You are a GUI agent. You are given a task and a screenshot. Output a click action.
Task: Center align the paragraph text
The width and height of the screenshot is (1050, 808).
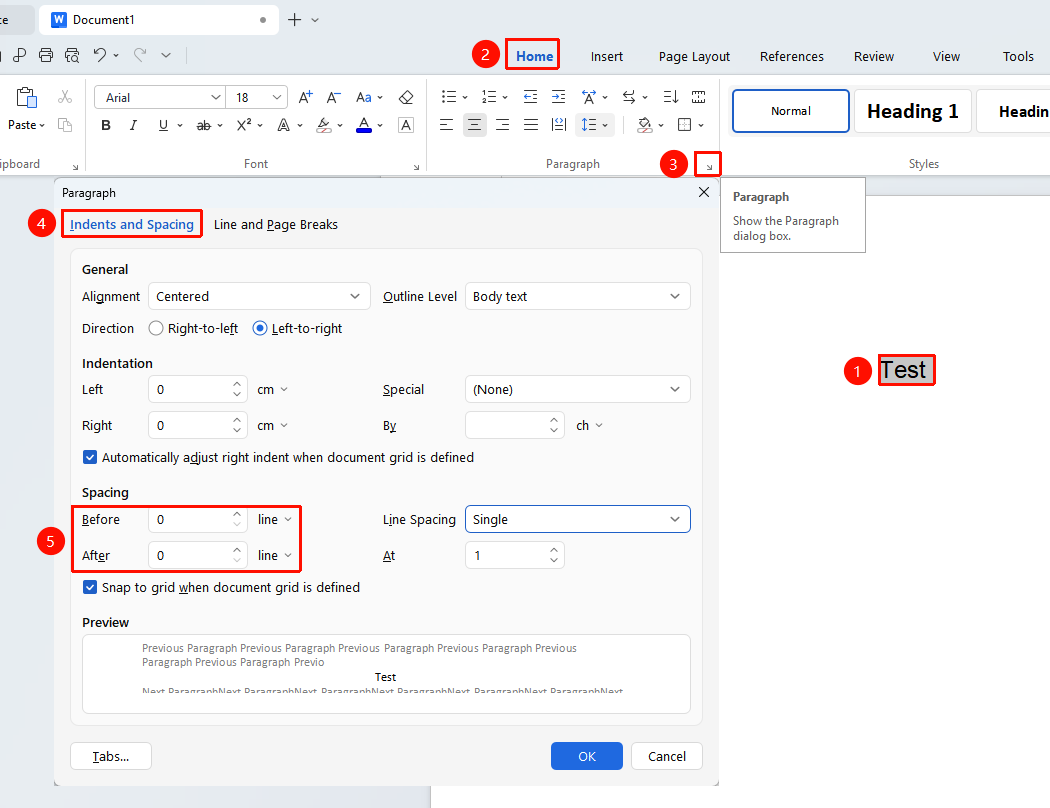coord(474,125)
